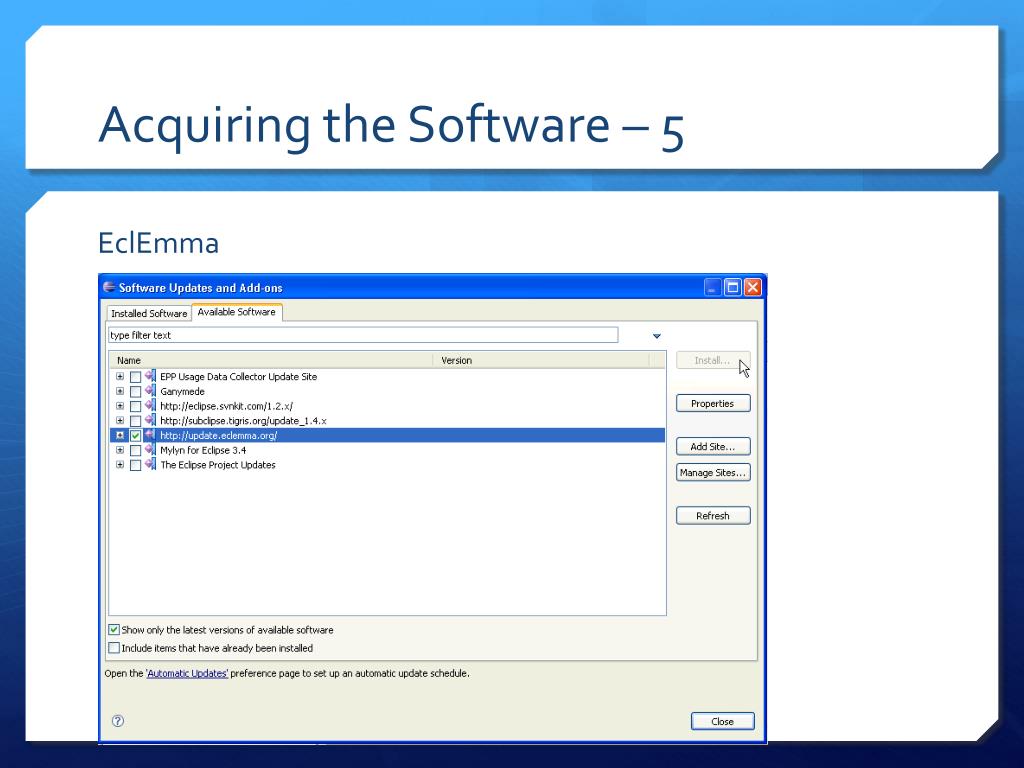Sort by the Name column header

pyautogui.click(x=272, y=360)
